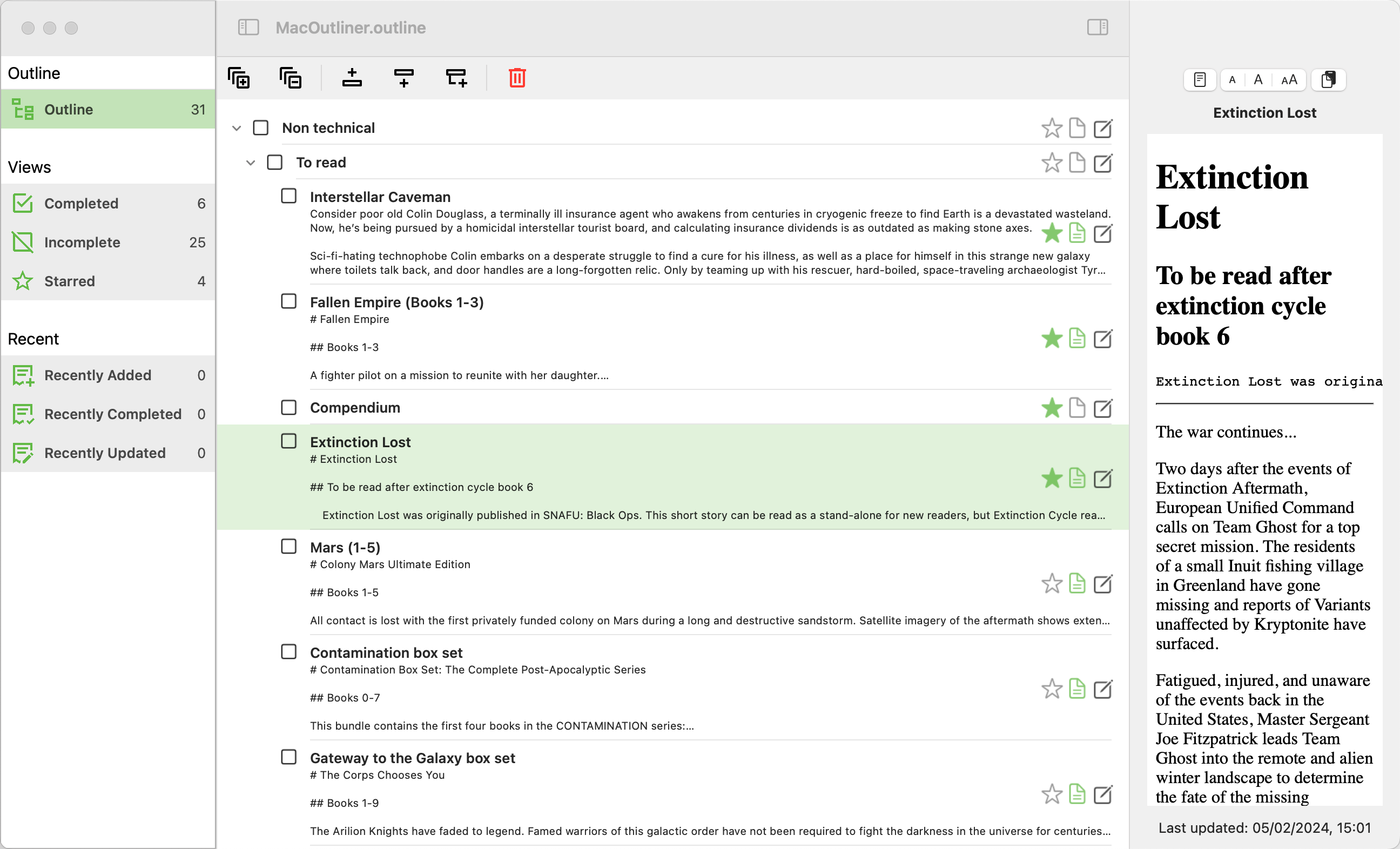Toggle checkbox for Fallen Empire Books 1-3
This screenshot has width=1400, height=849.
[287, 302]
